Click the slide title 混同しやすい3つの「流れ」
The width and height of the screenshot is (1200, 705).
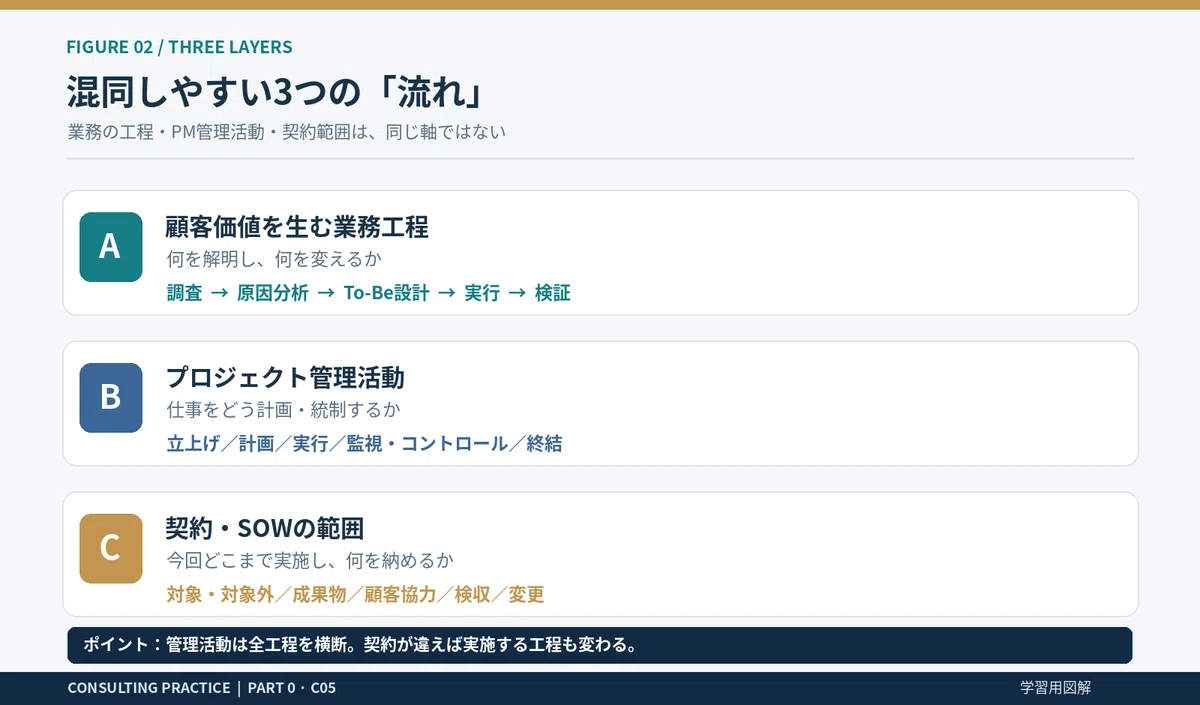pos(277,93)
